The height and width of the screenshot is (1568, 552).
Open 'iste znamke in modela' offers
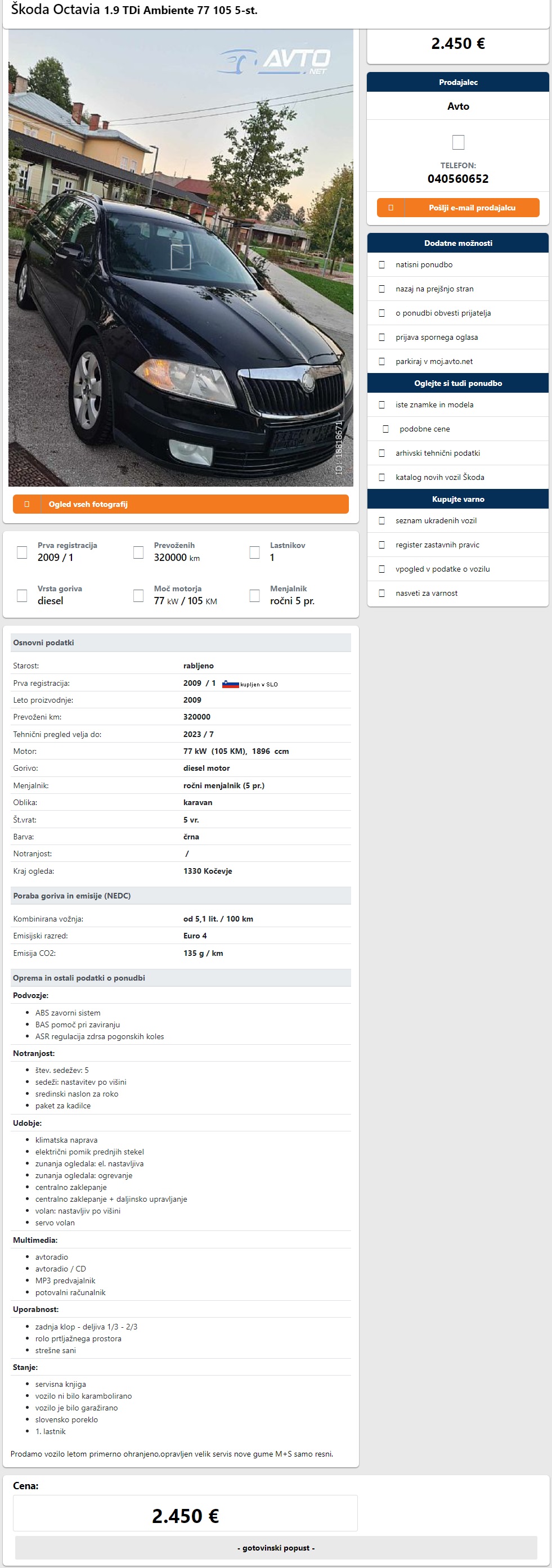pos(434,405)
